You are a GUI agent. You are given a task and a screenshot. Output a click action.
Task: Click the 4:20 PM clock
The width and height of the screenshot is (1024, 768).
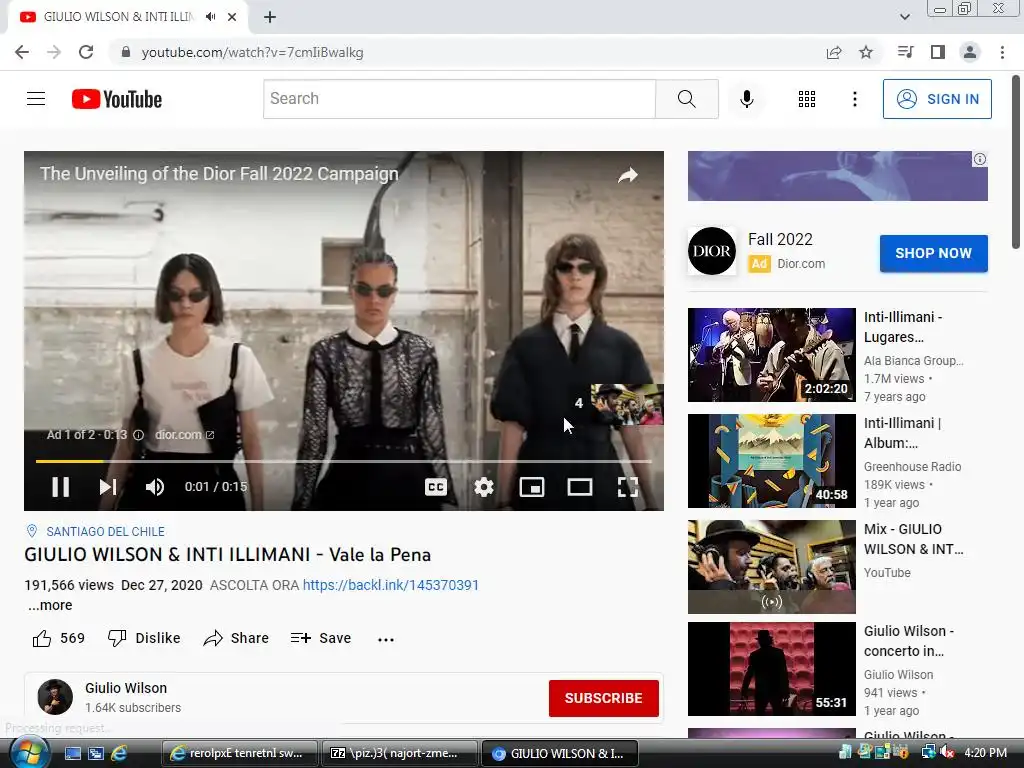(x=985, y=753)
